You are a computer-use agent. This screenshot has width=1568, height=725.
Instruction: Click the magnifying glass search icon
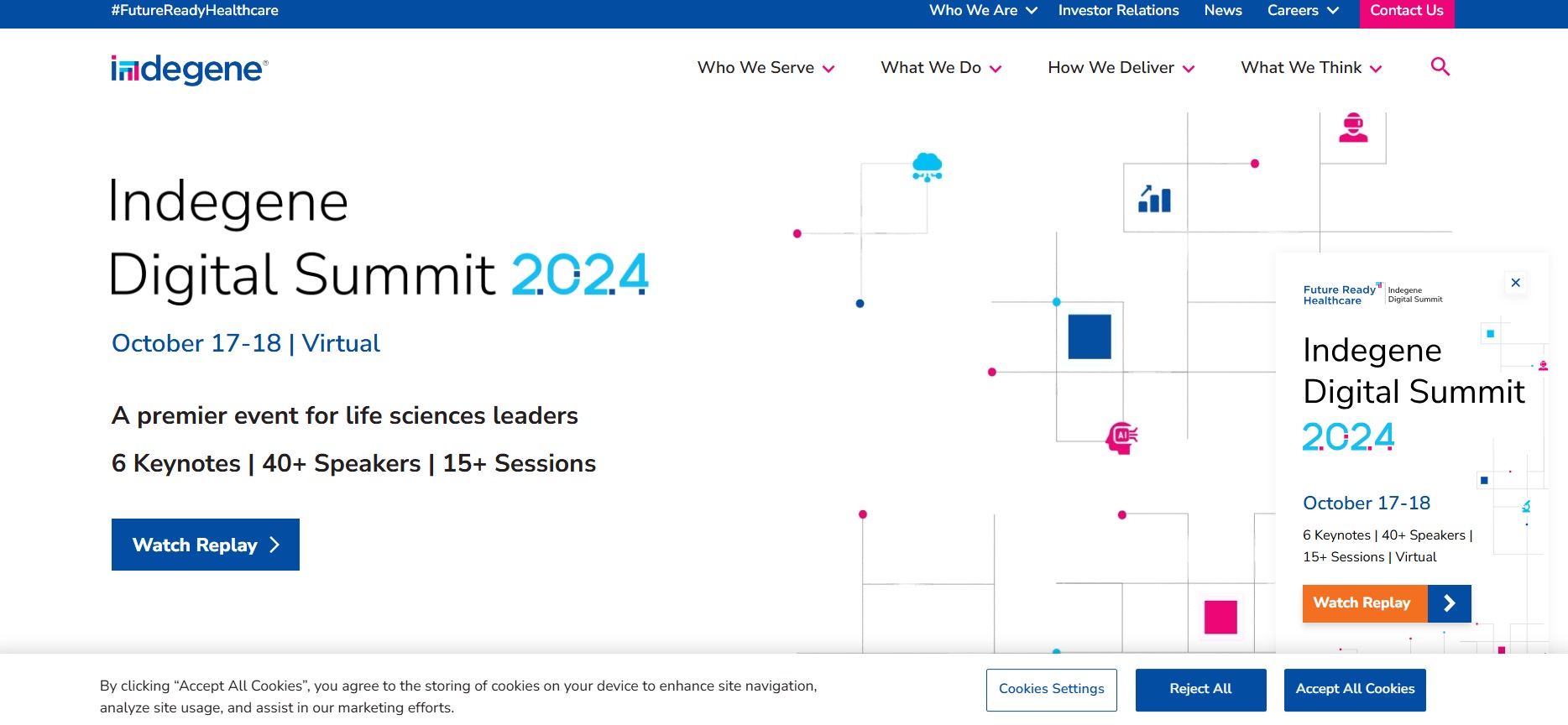click(x=1440, y=66)
